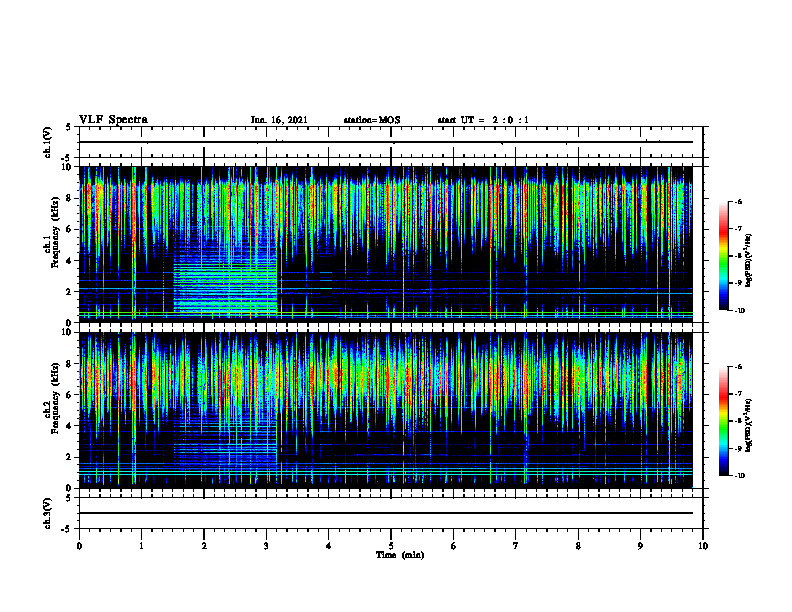Click the ch.2 spectrogram color scale bar

tap(723, 421)
